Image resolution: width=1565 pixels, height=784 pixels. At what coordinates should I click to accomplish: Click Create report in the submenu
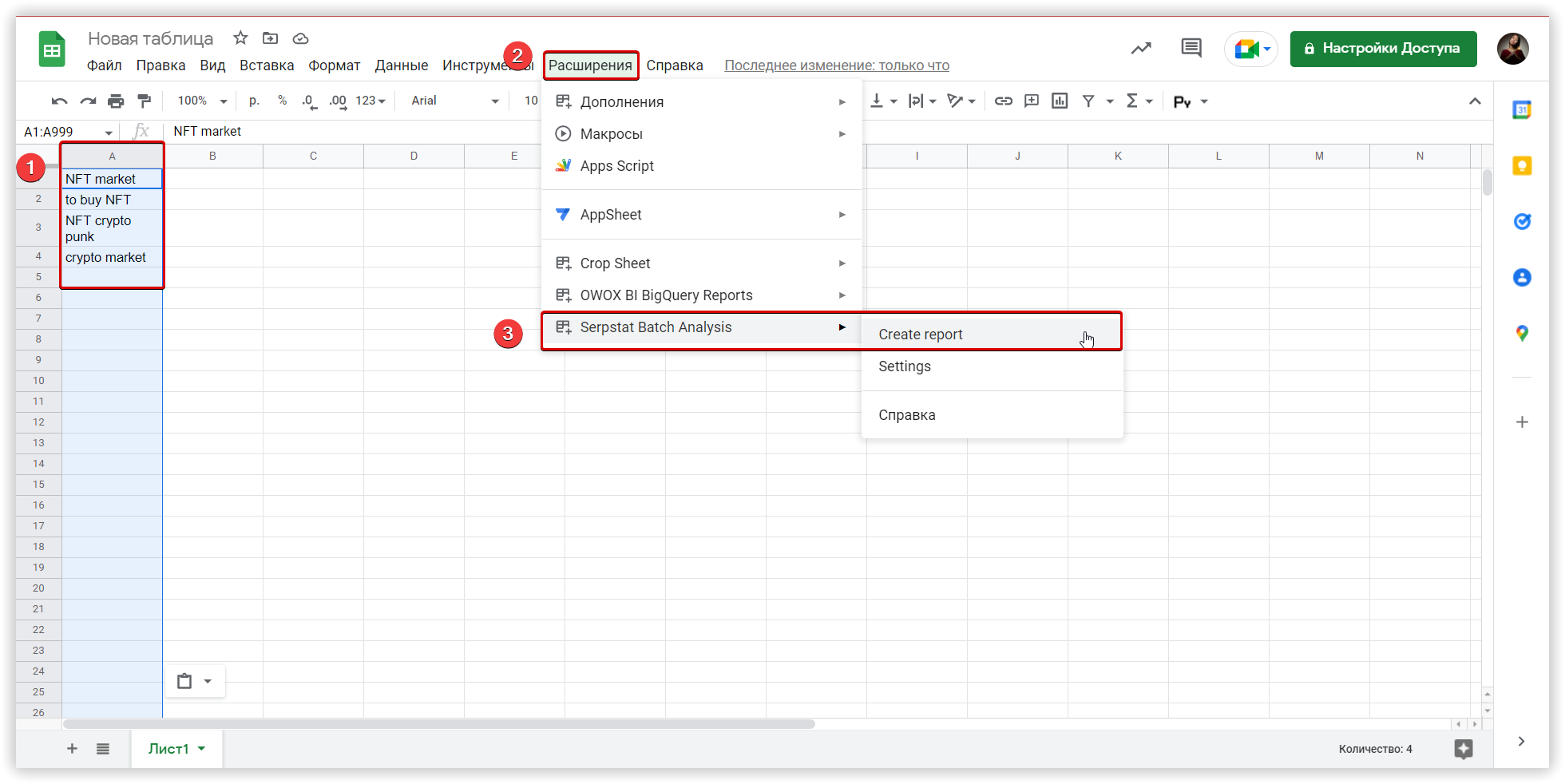click(992, 335)
